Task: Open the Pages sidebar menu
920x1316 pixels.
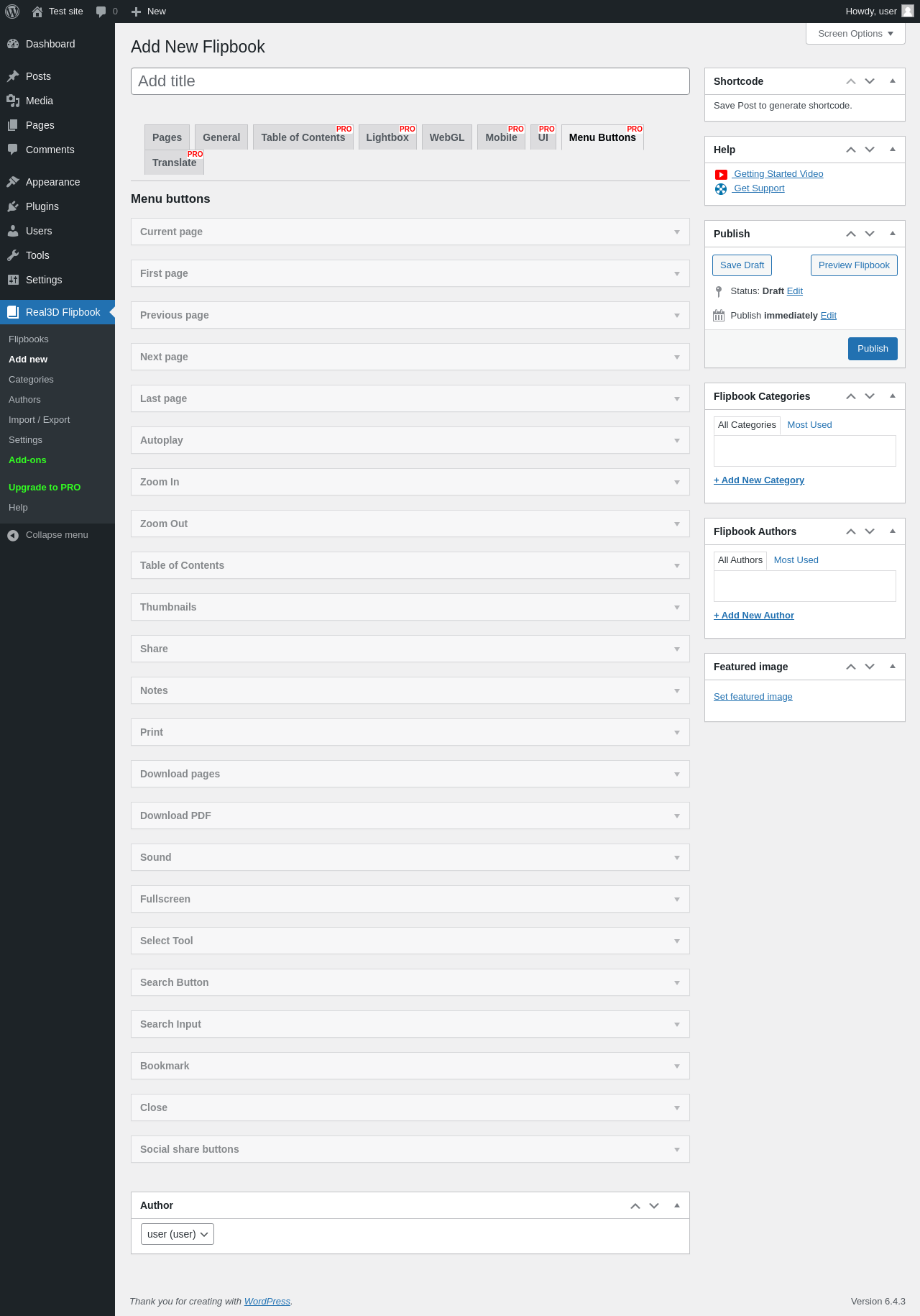Action: [x=57, y=125]
